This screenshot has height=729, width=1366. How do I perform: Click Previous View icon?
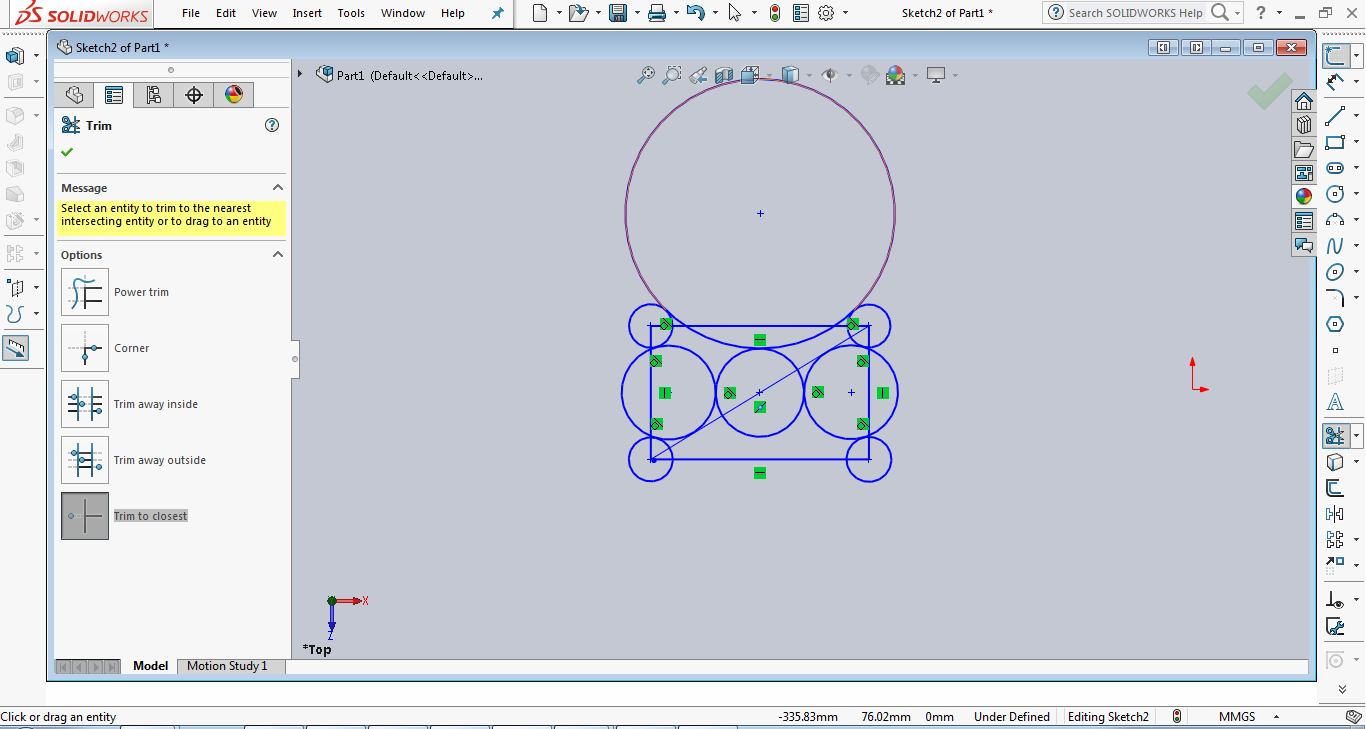[698, 75]
